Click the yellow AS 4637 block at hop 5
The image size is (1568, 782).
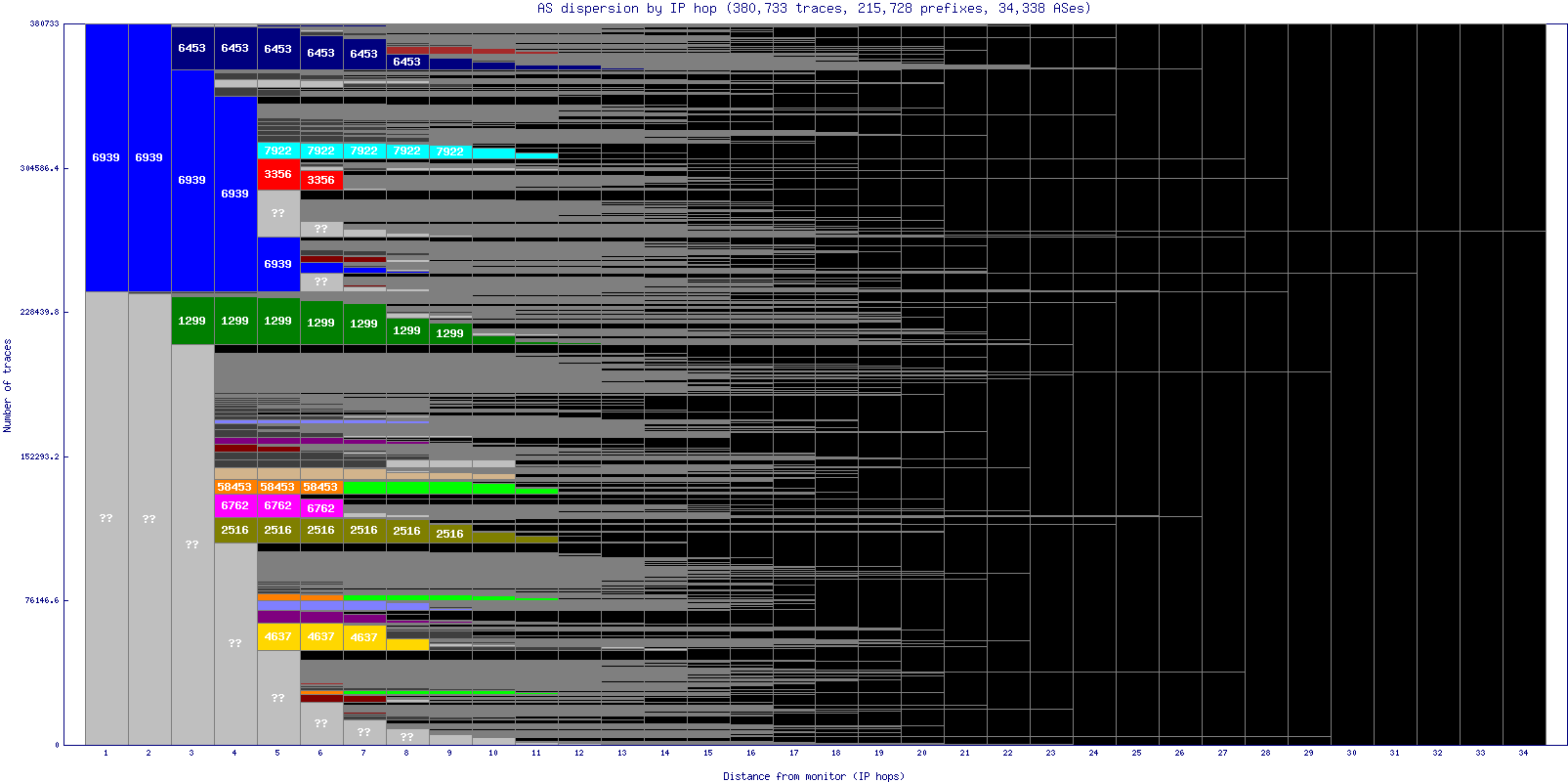click(x=278, y=636)
